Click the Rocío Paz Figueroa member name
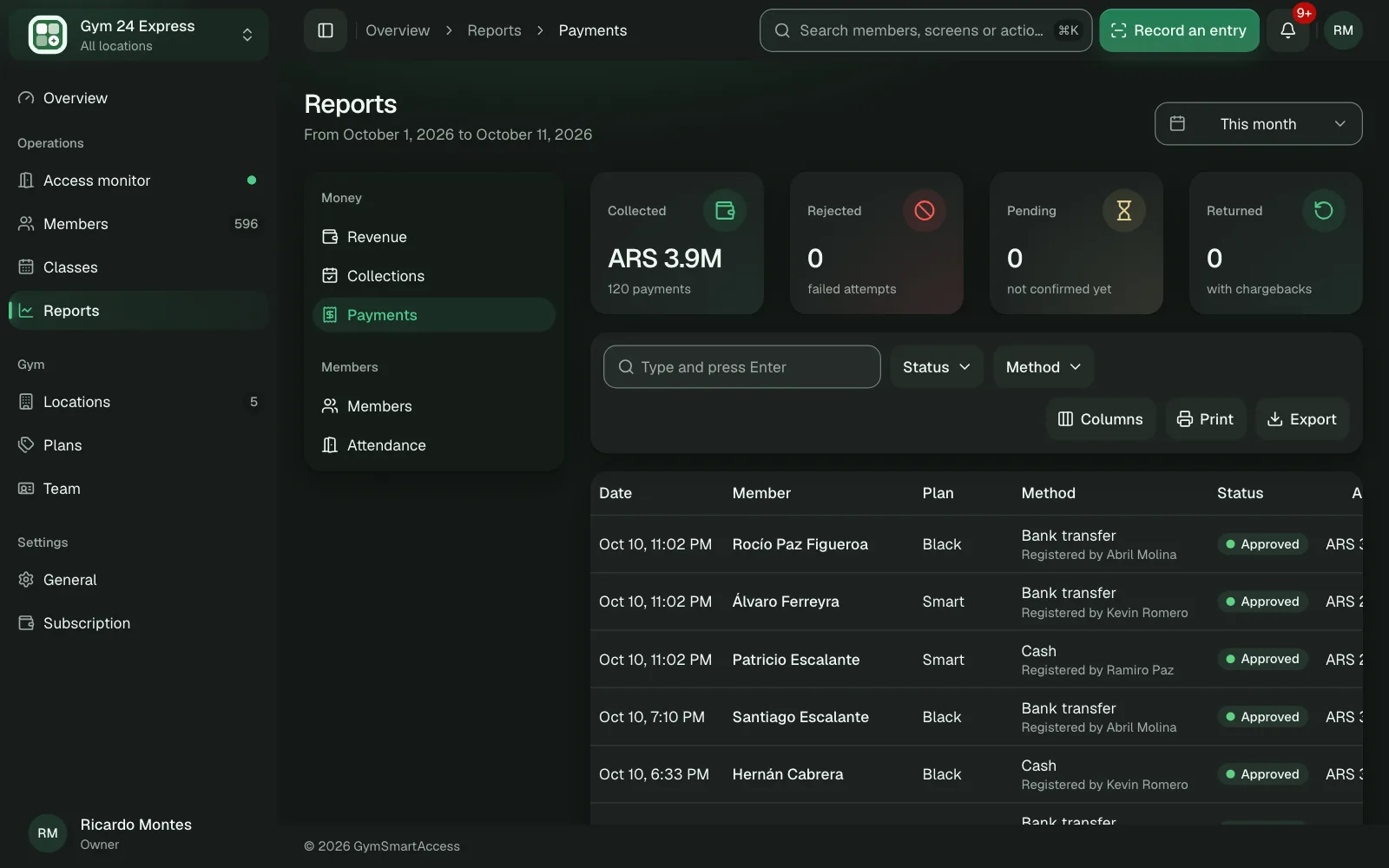Image resolution: width=1389 pixels, height=868 pixels. pos(800,544)
